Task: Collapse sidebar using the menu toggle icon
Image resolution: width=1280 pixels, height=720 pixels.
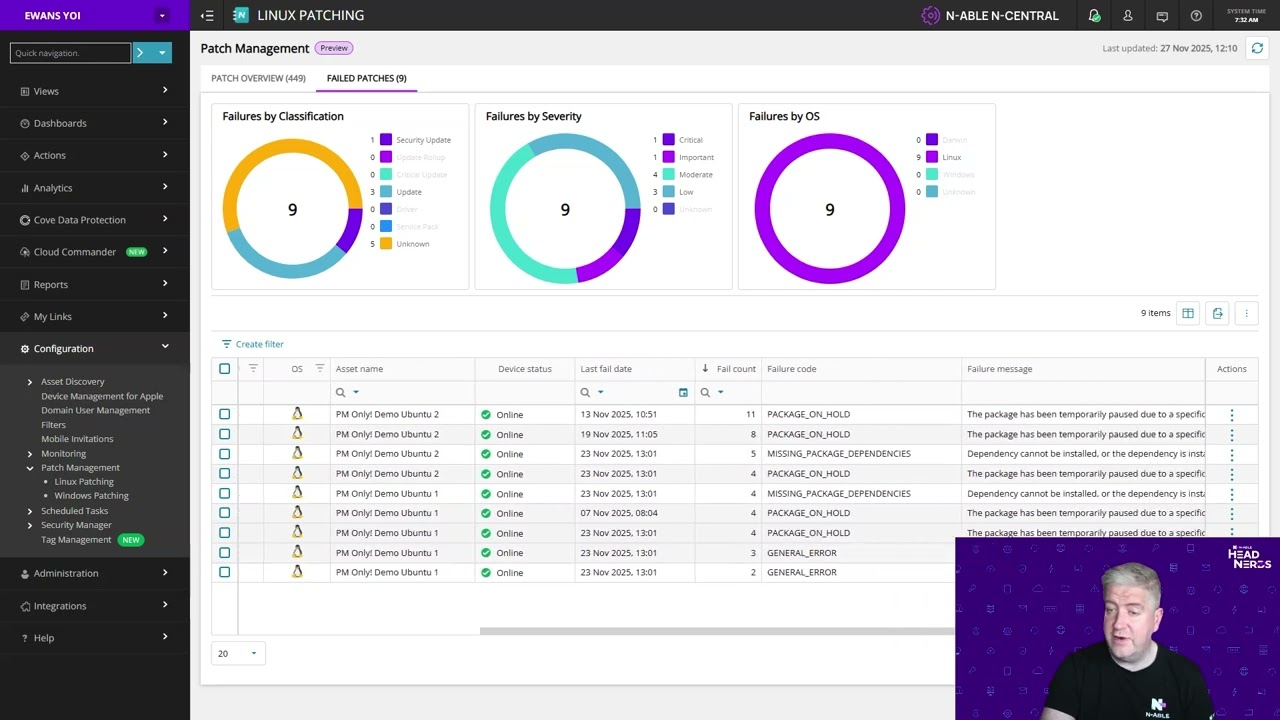Action: pos(207,16)
